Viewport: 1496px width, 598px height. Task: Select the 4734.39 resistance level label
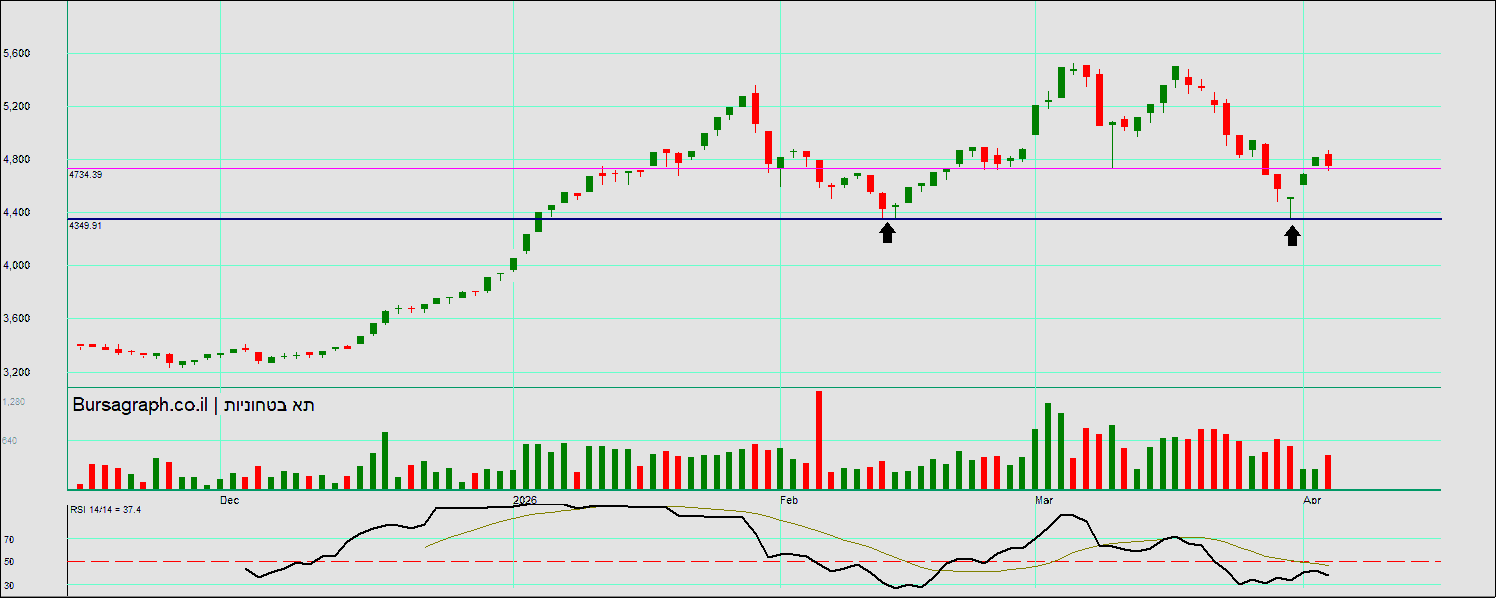point(85,174)
